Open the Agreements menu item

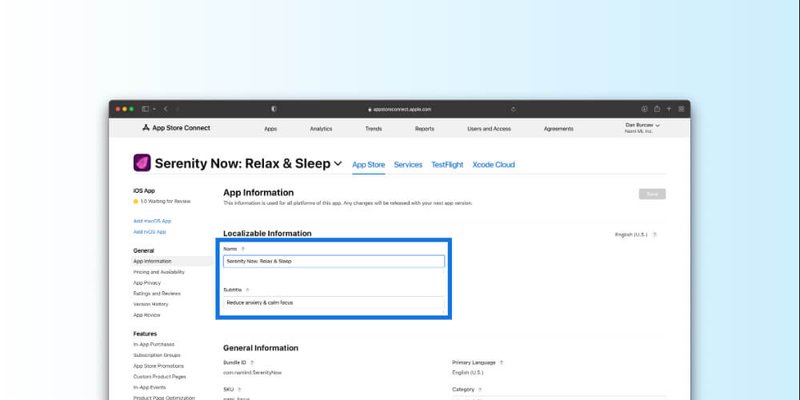coord(558,129)
